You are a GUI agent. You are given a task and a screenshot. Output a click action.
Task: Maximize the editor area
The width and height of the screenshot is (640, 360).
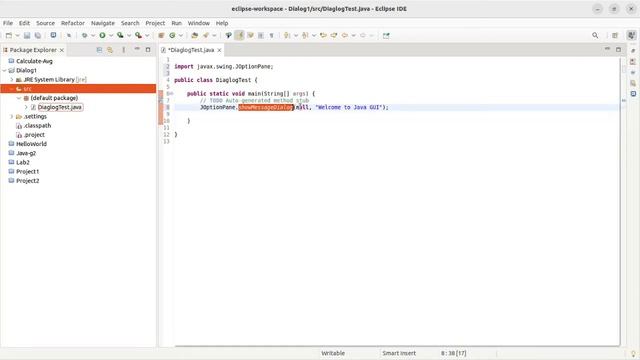pos(618,49)
